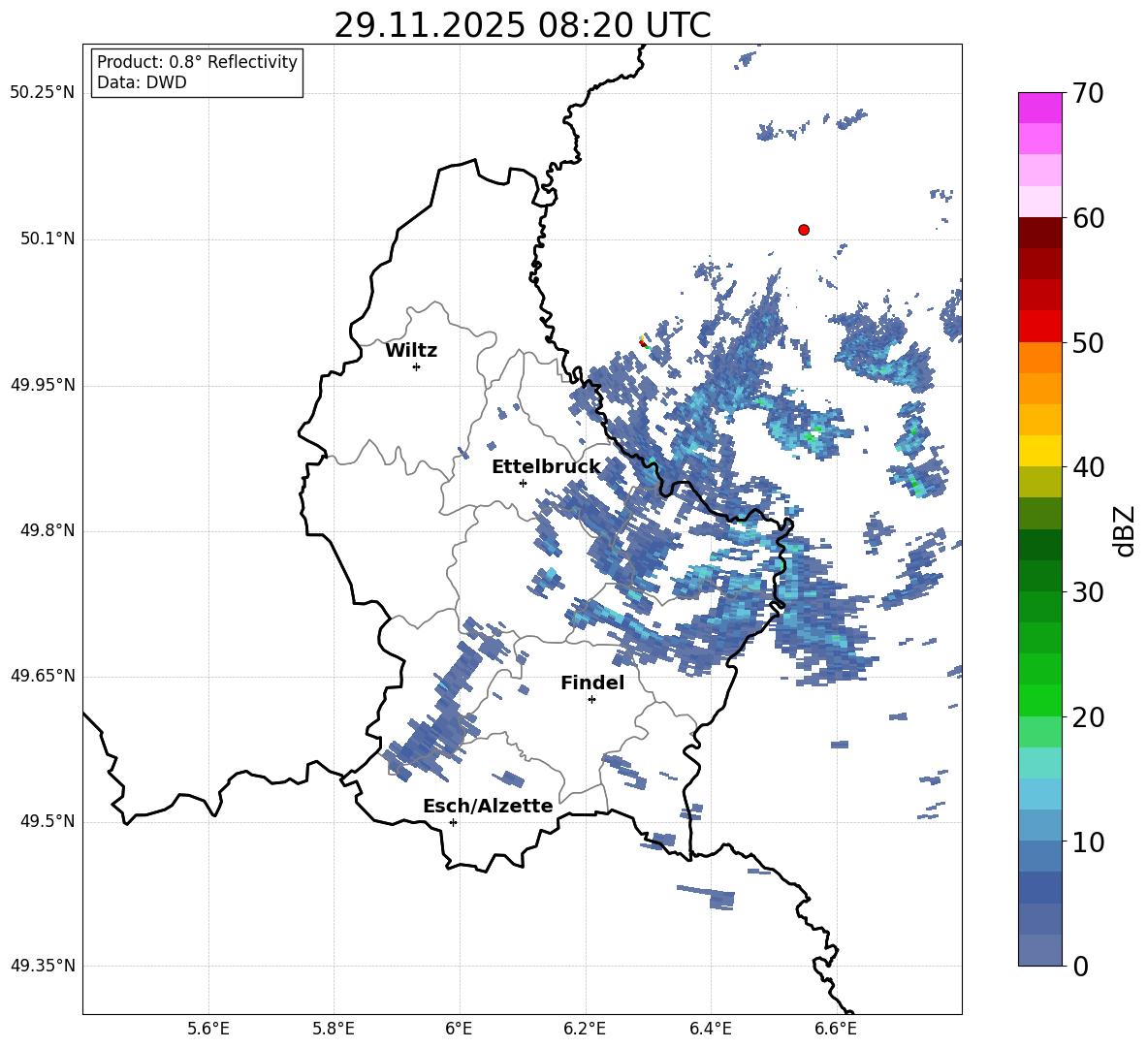This screenshot has height=1048, width=1148.
Task: Click the Data: DWD label
Action: (x=142, y=82)
